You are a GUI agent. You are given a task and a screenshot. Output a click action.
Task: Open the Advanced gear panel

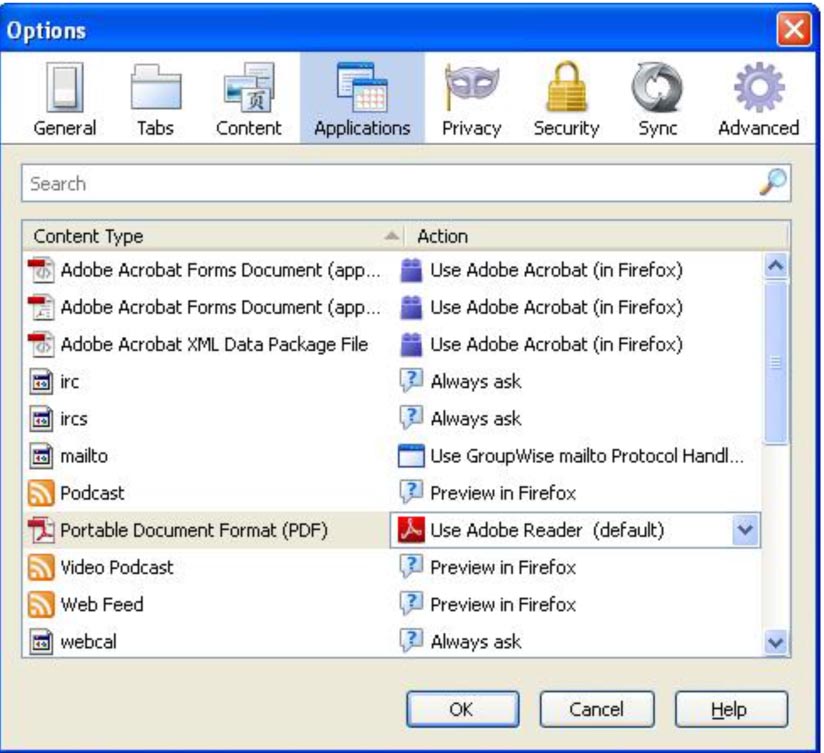tap(758, 99)
